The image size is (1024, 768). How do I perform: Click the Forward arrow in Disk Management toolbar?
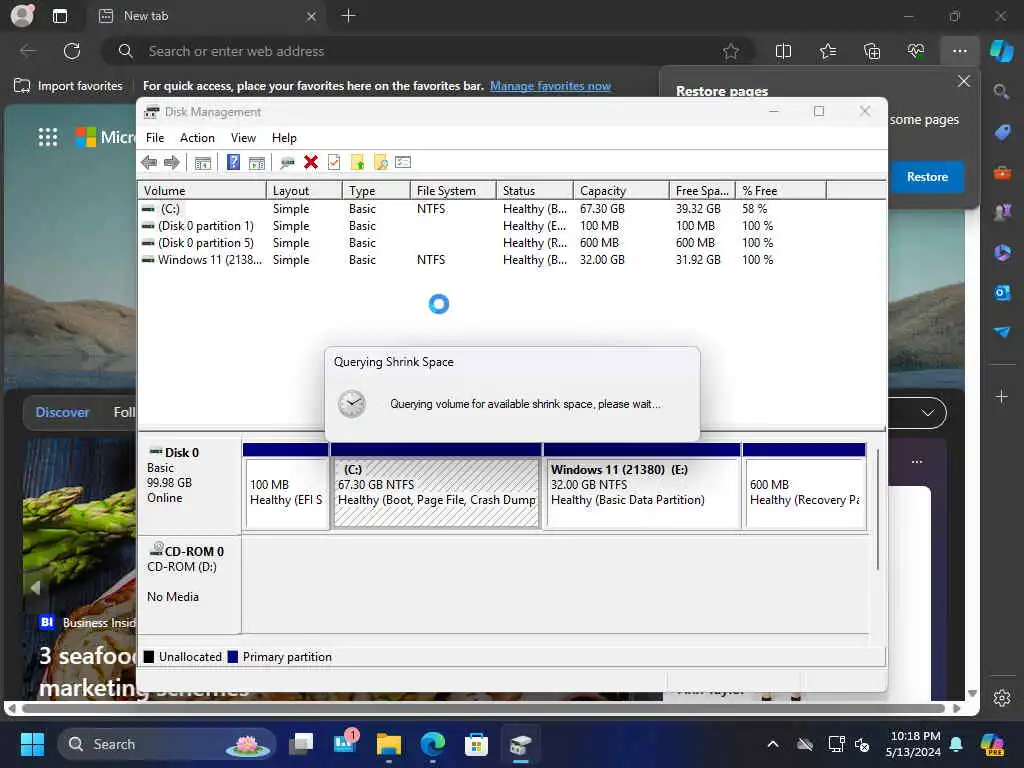coord(172,163)
